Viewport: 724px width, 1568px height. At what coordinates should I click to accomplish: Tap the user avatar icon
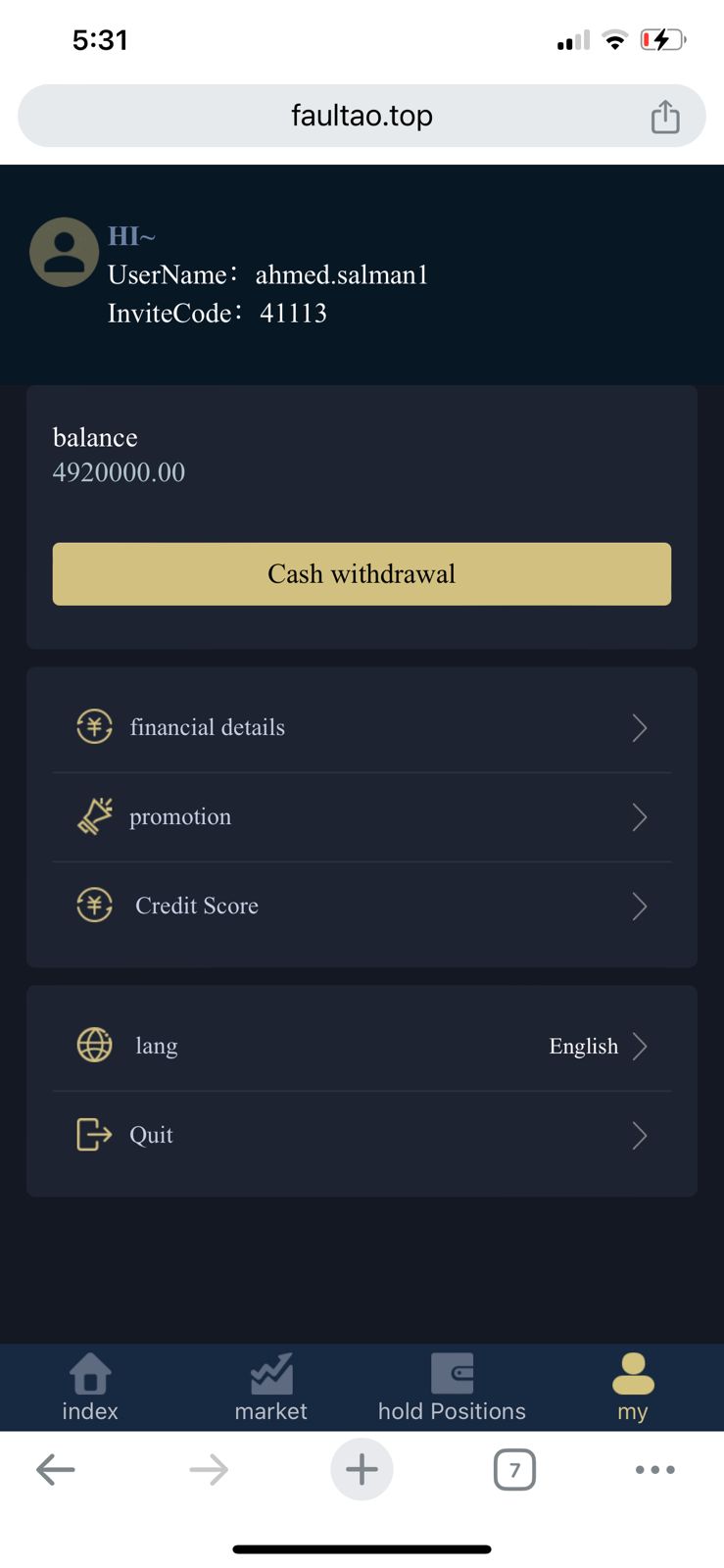point(65,252)
